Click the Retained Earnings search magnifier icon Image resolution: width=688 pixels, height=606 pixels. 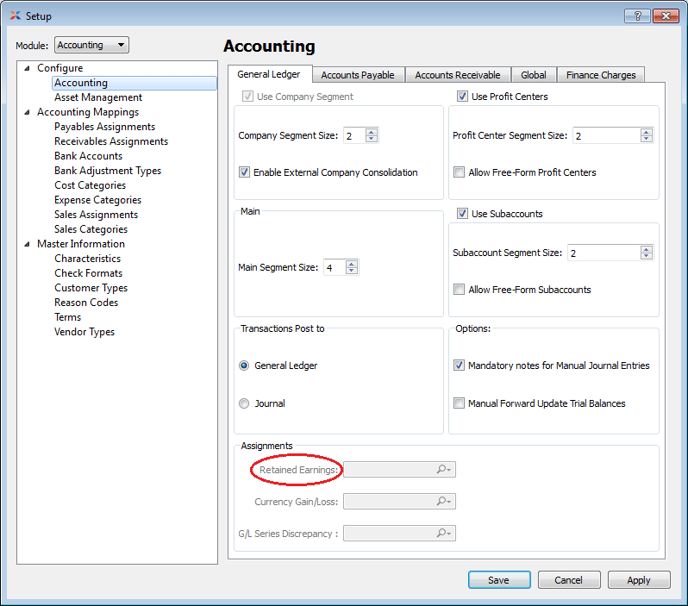coord(443,470)
